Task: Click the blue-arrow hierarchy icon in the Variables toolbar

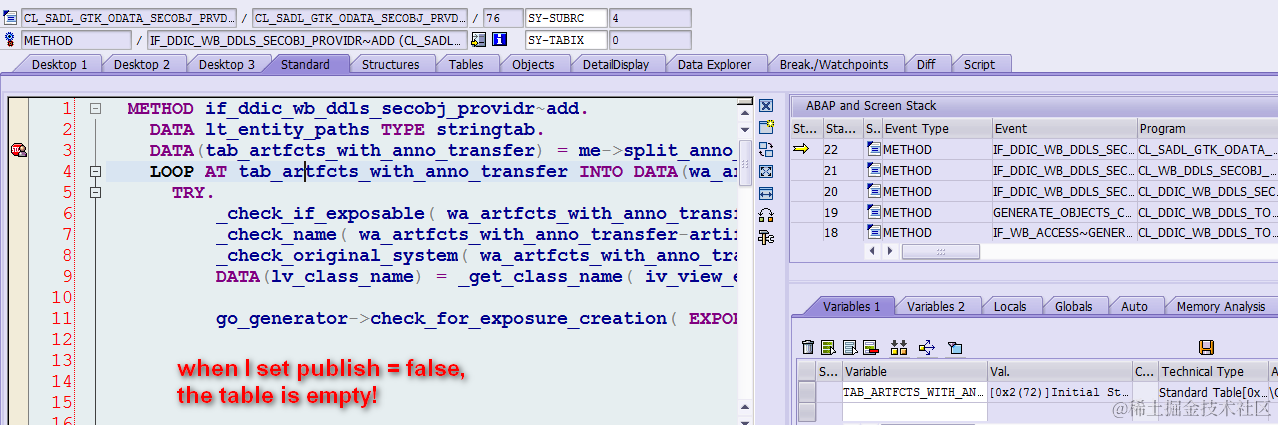Action: [926, 347]
